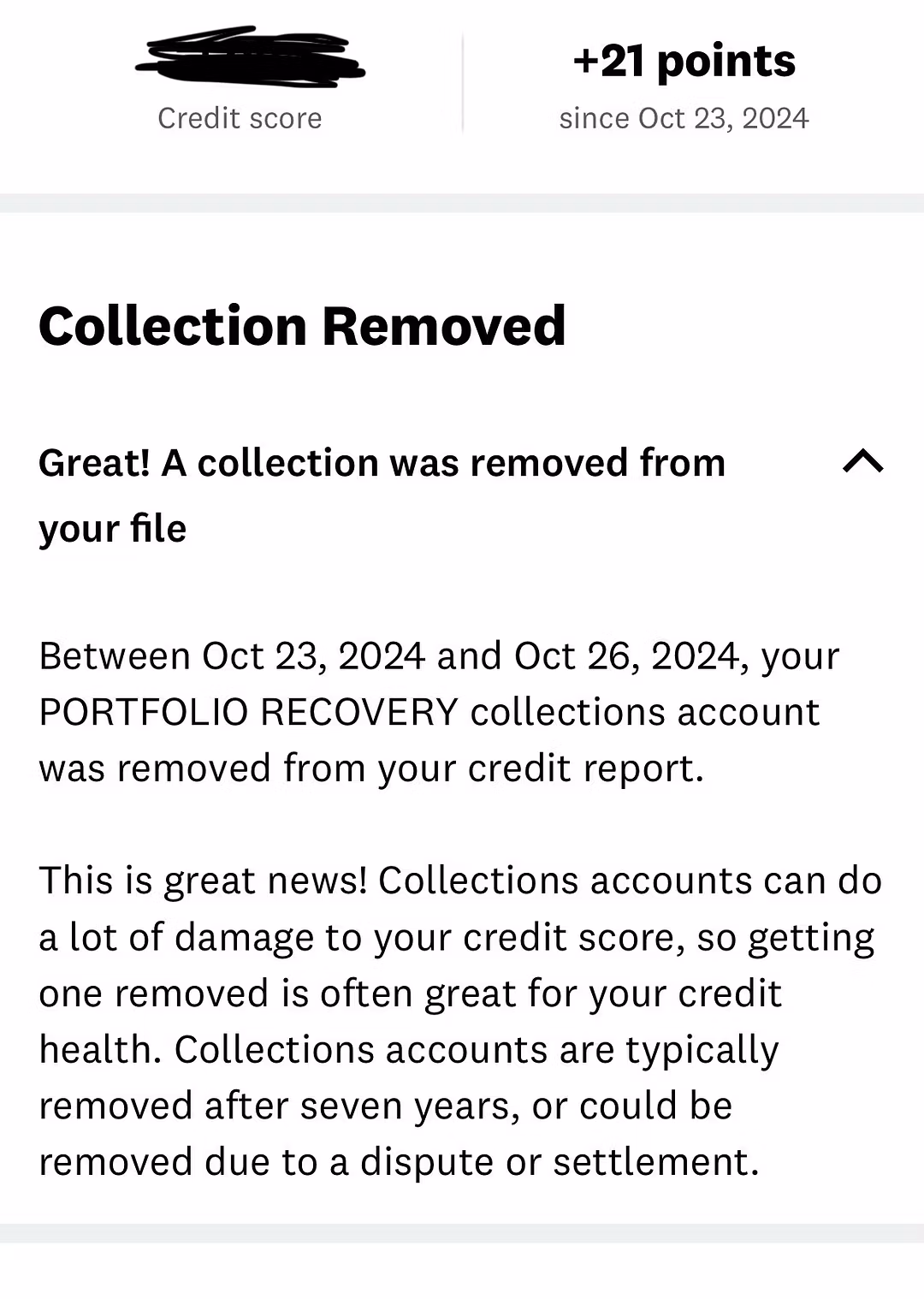Click the "your file" header line
The width and height of the screenshot is (924, 1299).
tap(112, 529)
